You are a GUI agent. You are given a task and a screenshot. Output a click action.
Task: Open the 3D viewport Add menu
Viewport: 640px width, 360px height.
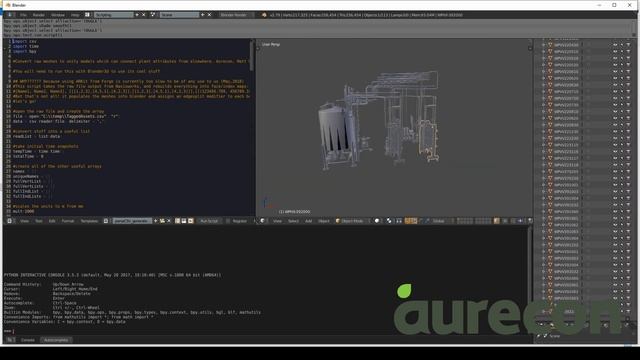pyautogui.click(x=309, y=221)
